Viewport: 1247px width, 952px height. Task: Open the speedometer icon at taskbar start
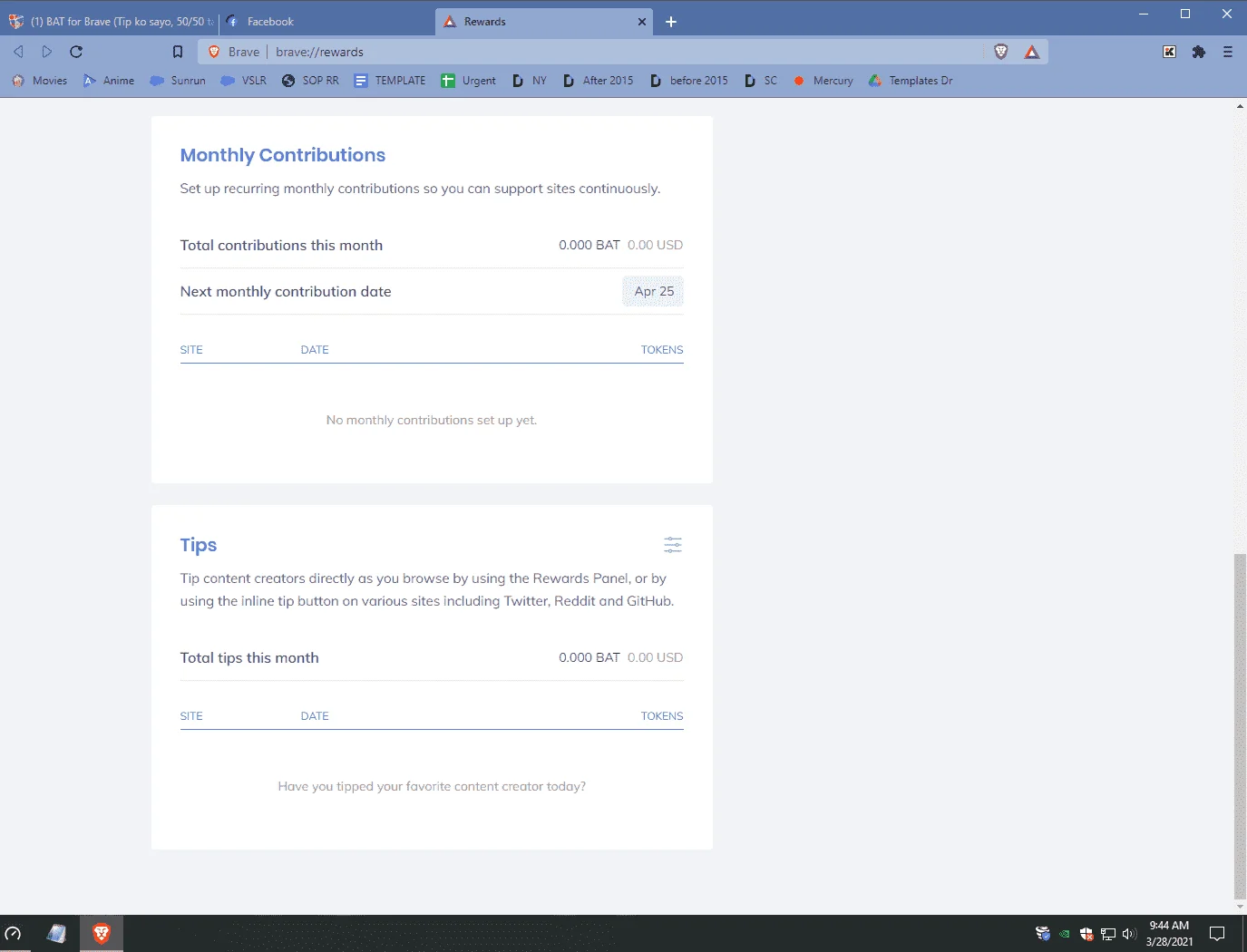[13, 933]
